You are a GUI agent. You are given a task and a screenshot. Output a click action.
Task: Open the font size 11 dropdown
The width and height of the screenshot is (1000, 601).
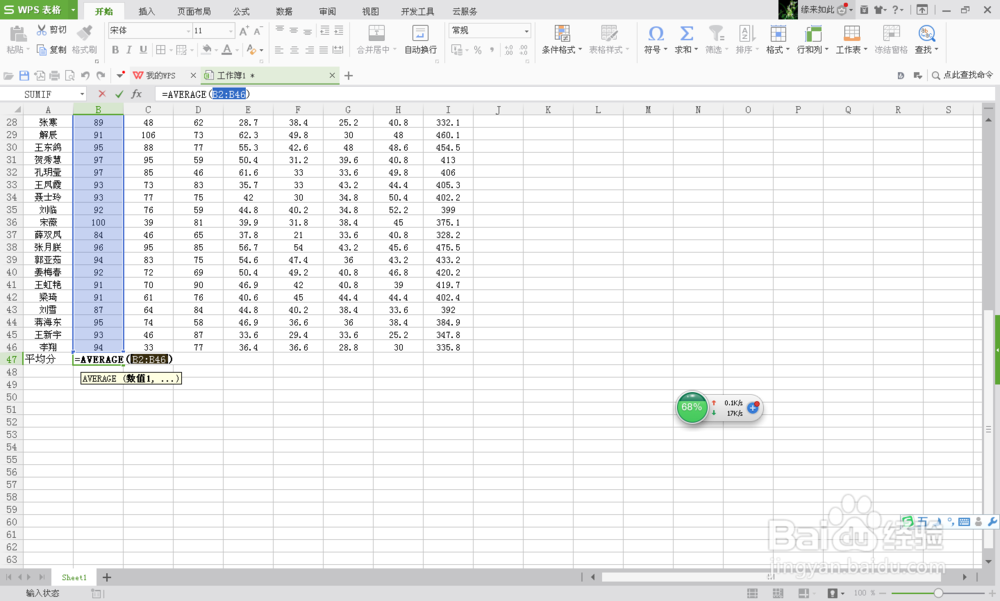[230, 31]
